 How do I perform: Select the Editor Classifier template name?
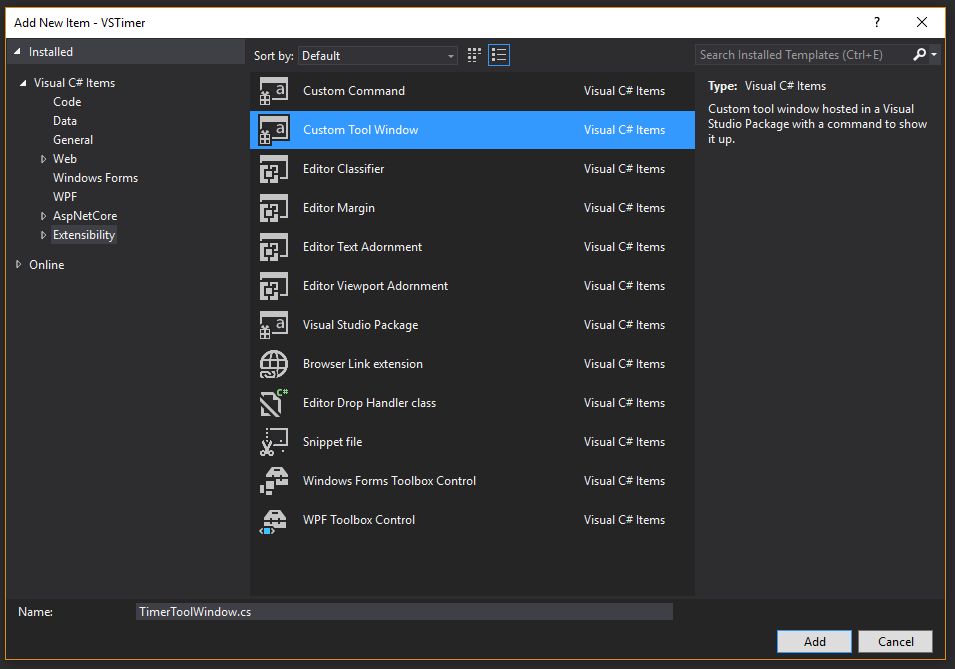[x=344, y=169]
